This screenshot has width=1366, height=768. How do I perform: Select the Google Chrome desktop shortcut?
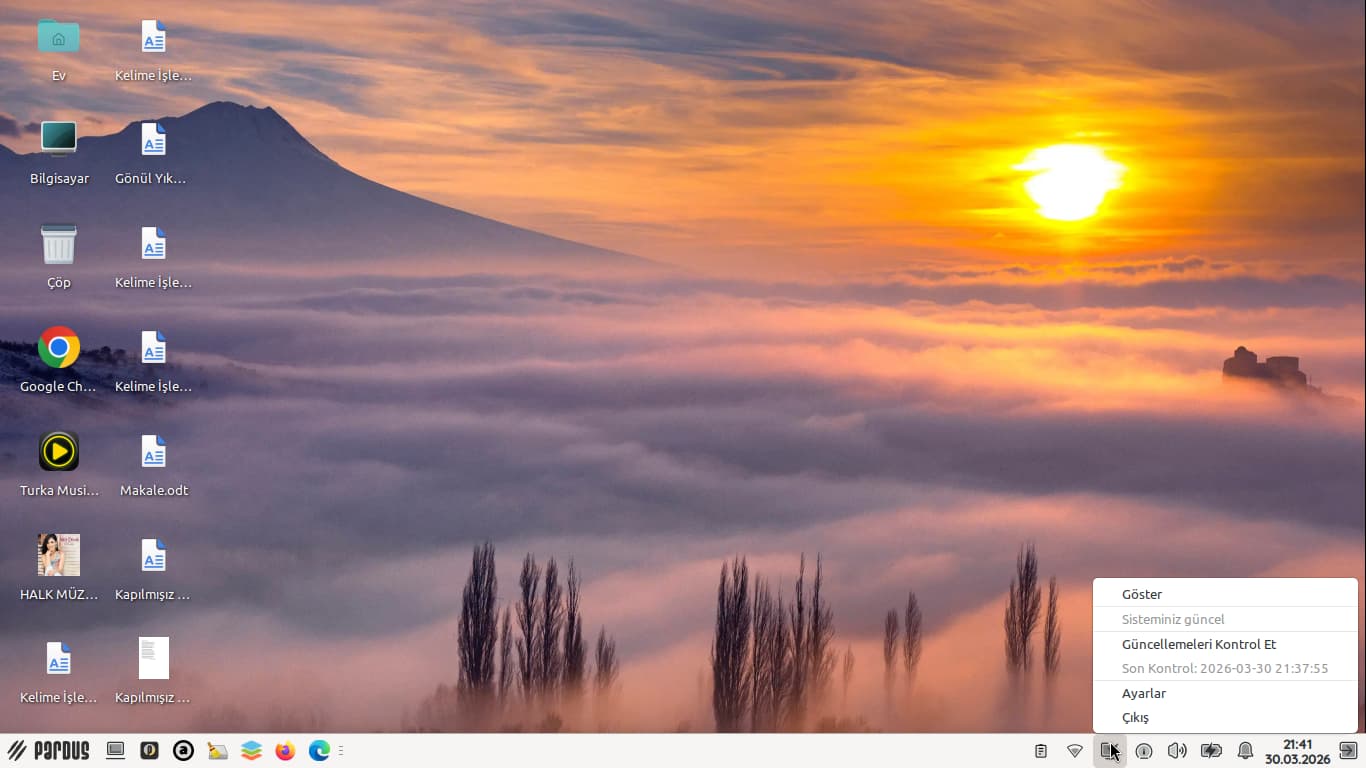(x=59, y=348)
